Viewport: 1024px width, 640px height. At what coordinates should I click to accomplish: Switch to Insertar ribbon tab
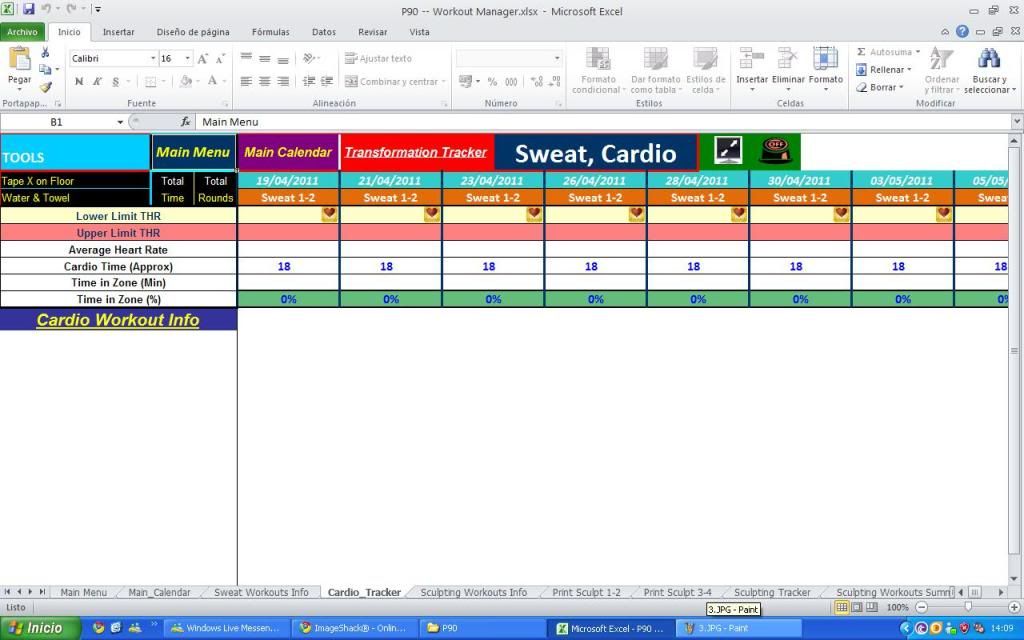coord(118,31)
